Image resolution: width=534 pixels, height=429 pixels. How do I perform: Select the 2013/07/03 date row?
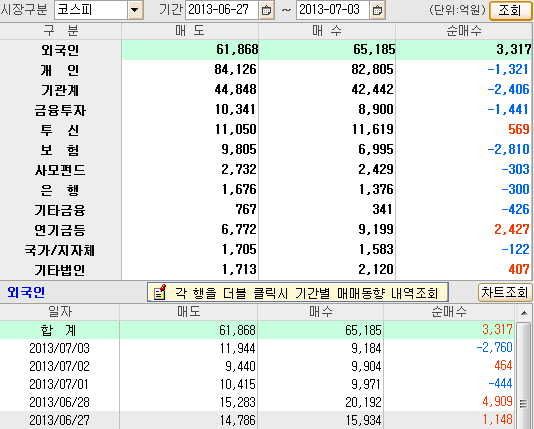[258, 348]
